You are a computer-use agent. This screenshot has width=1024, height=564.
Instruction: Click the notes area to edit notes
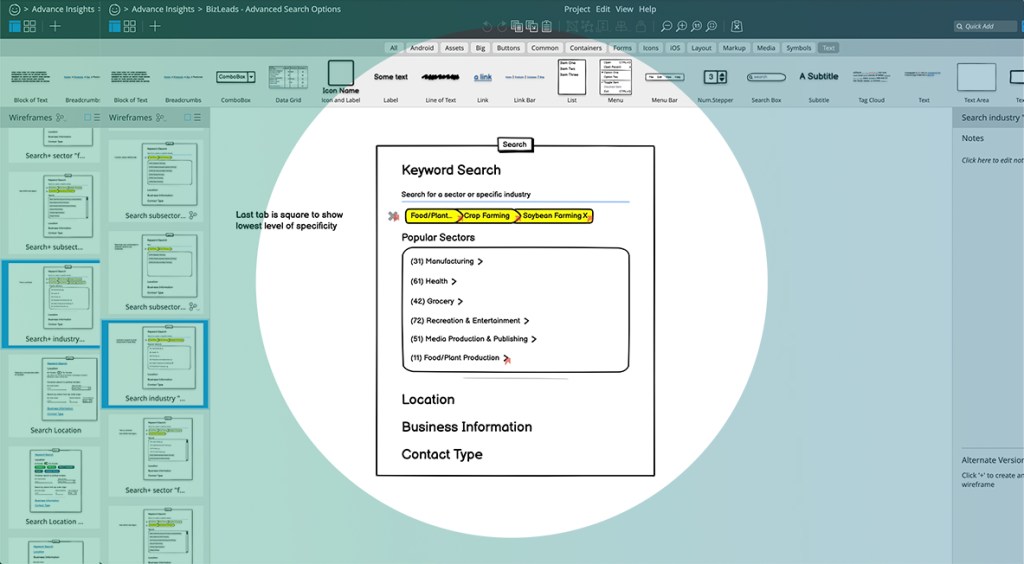(991, 160)
